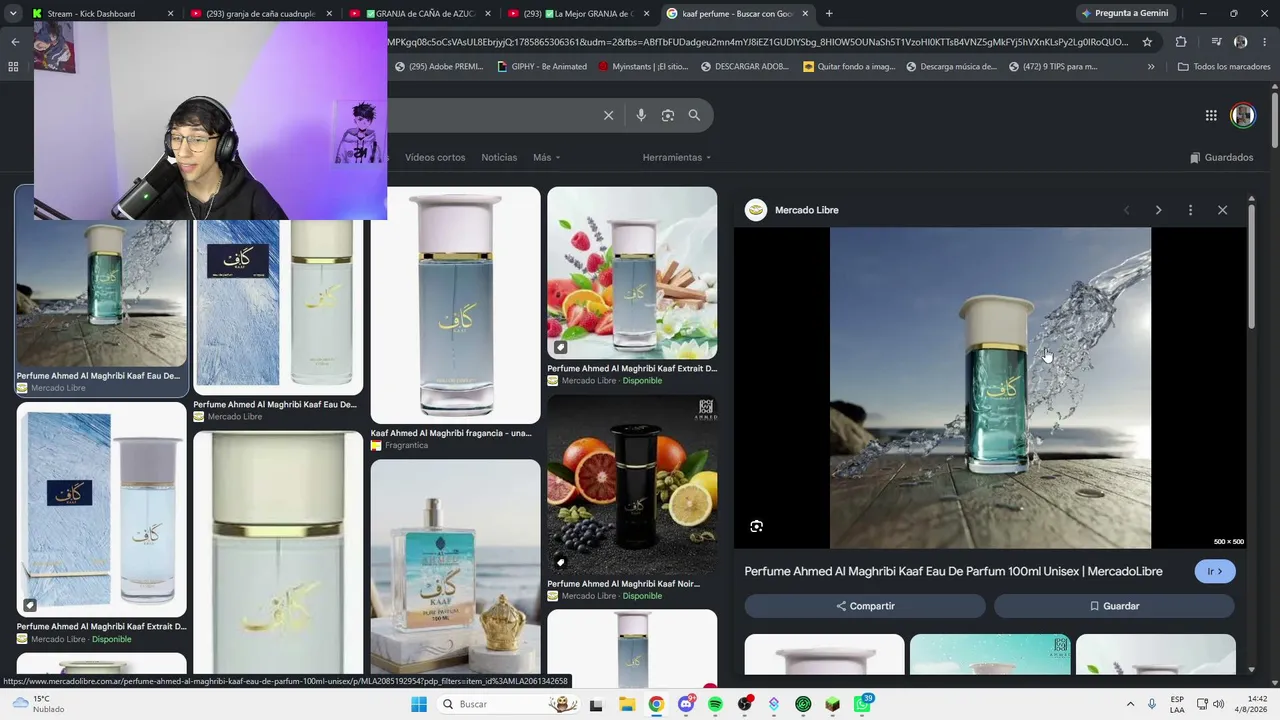Open WhatsApp from the taskbar
This screenshot has width=1280, height=720.
(862, 704)
